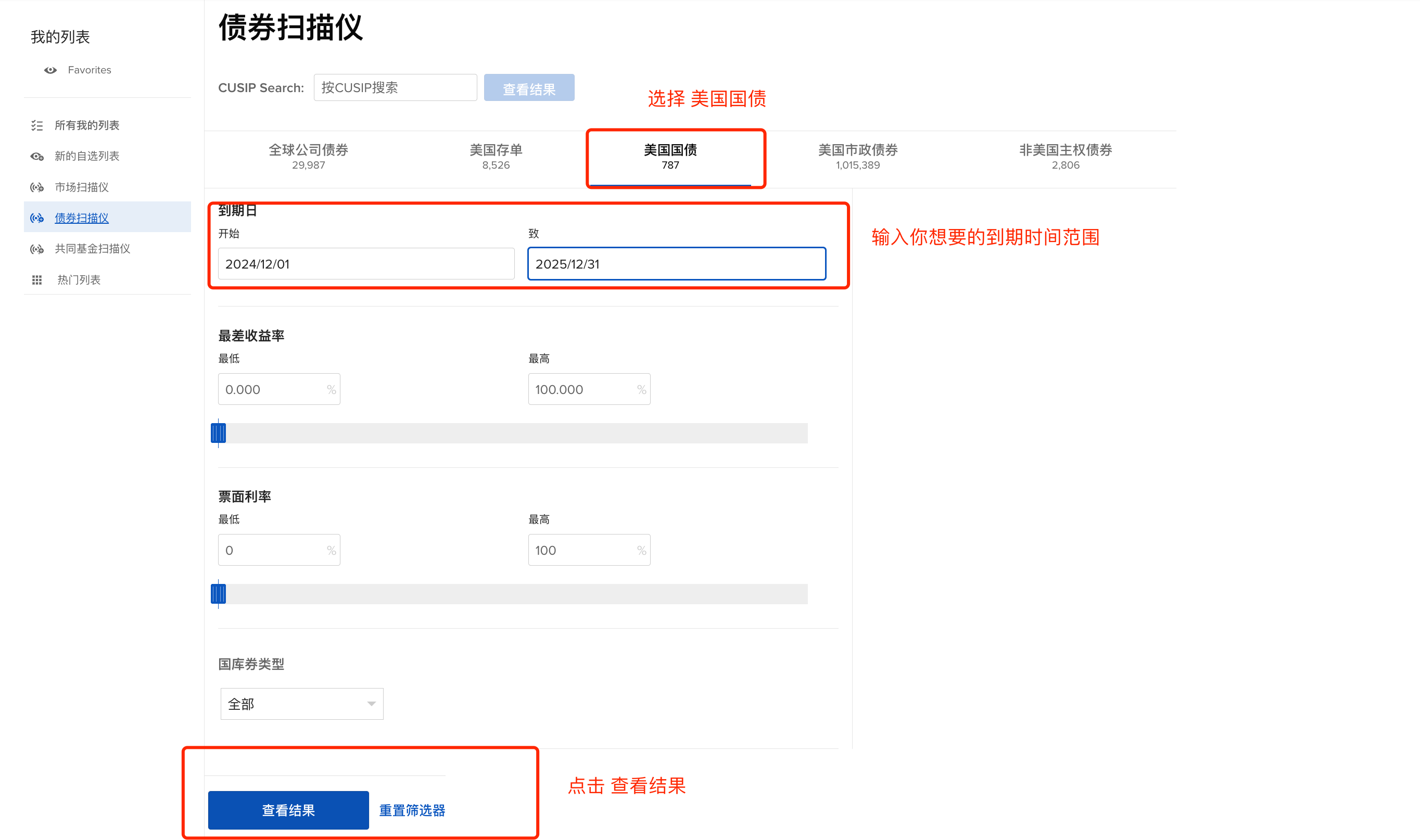Switch to 非美国主权债券 tab
The image size is (1420, 840).
point(1066,157)
